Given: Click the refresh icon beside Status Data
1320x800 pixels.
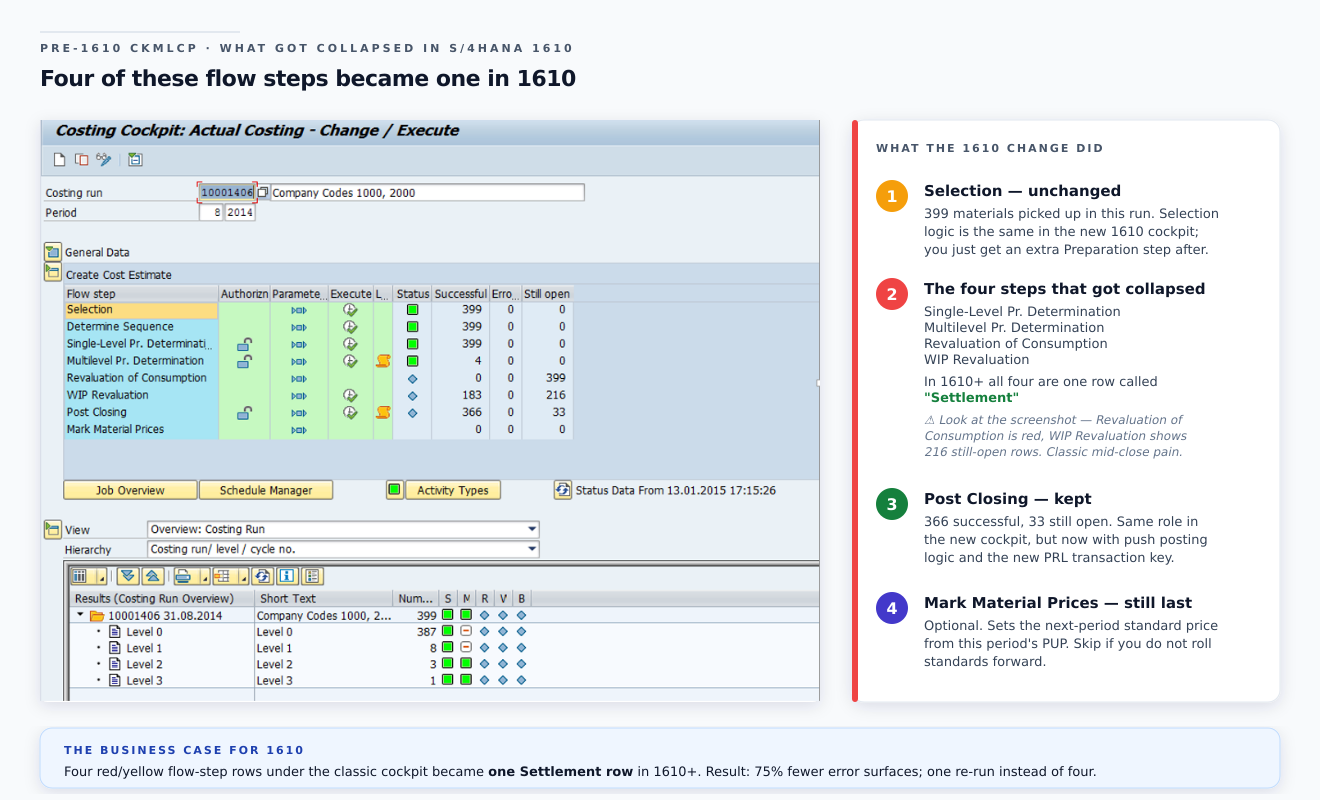Looking at the screenshot, I should tap(563, 490).
